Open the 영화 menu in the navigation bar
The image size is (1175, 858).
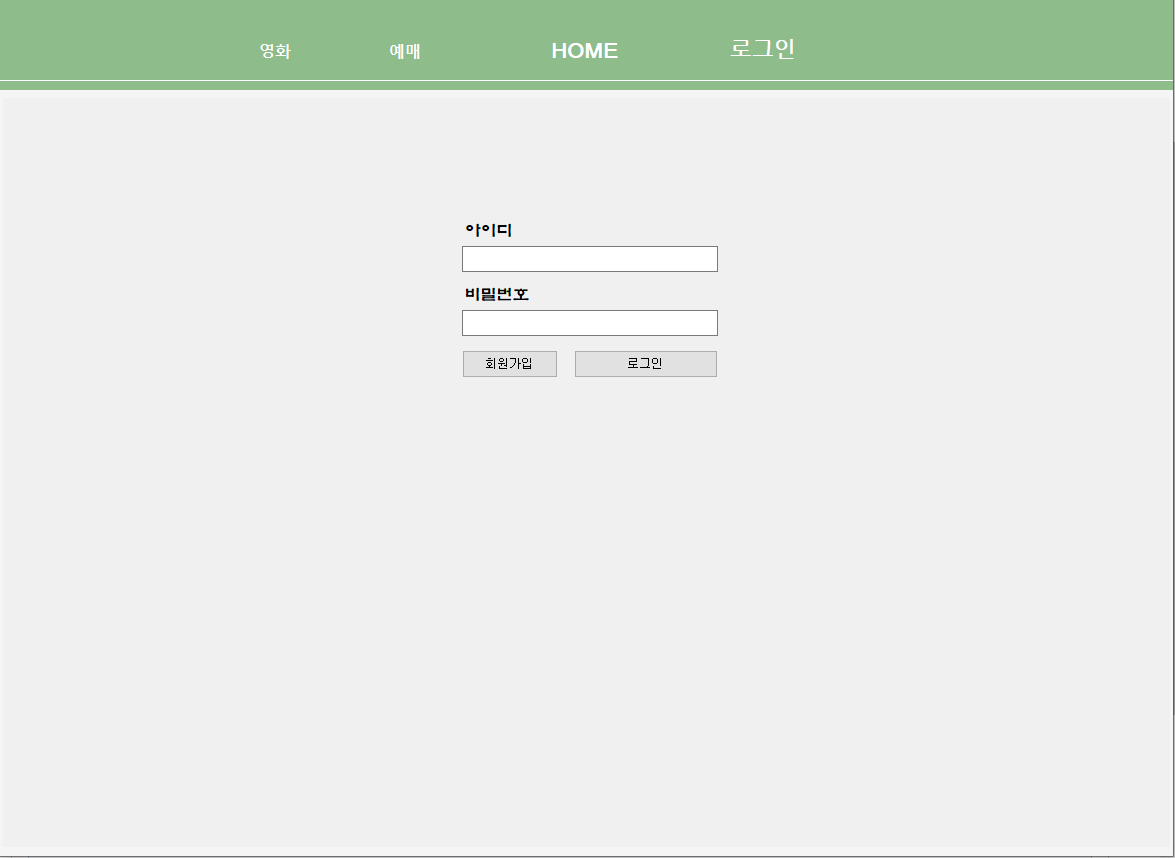[x=276, y=50]
